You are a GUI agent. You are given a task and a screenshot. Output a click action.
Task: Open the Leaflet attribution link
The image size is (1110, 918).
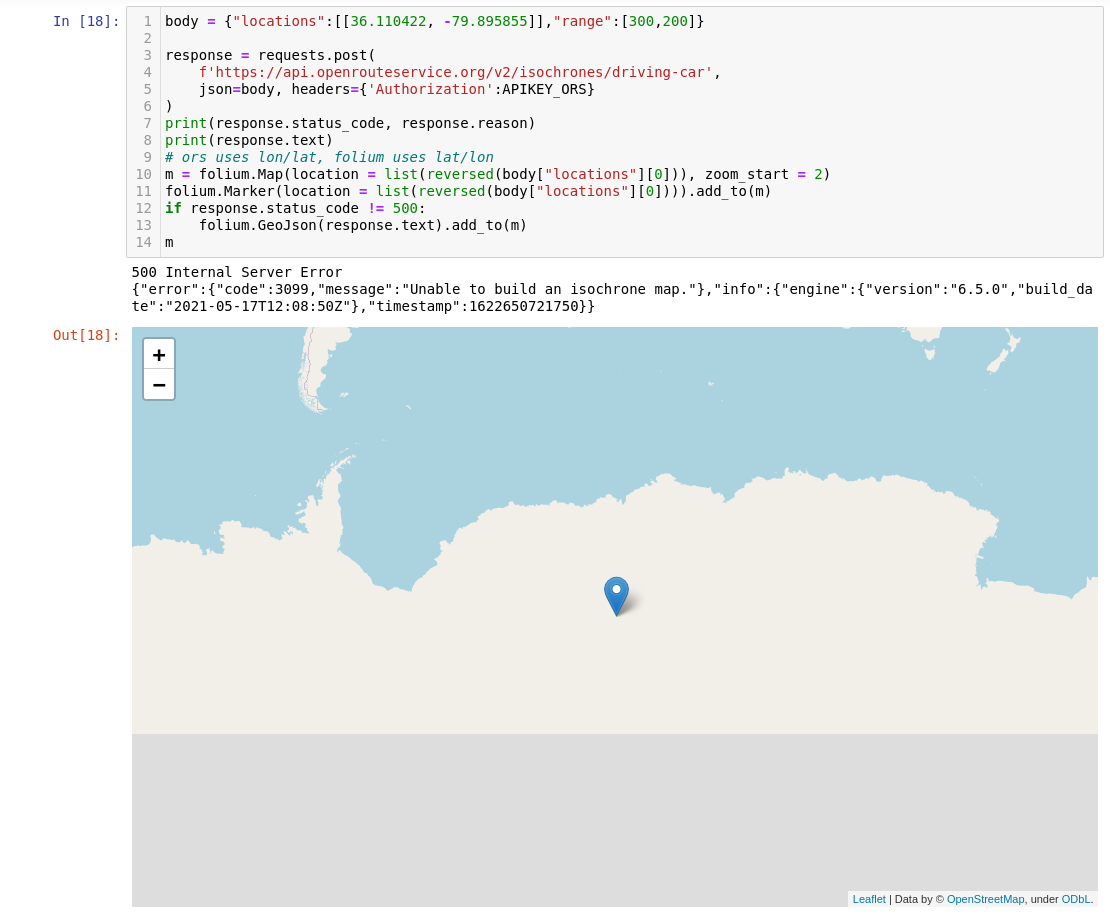pyautogui.click(x=868, y=898)
